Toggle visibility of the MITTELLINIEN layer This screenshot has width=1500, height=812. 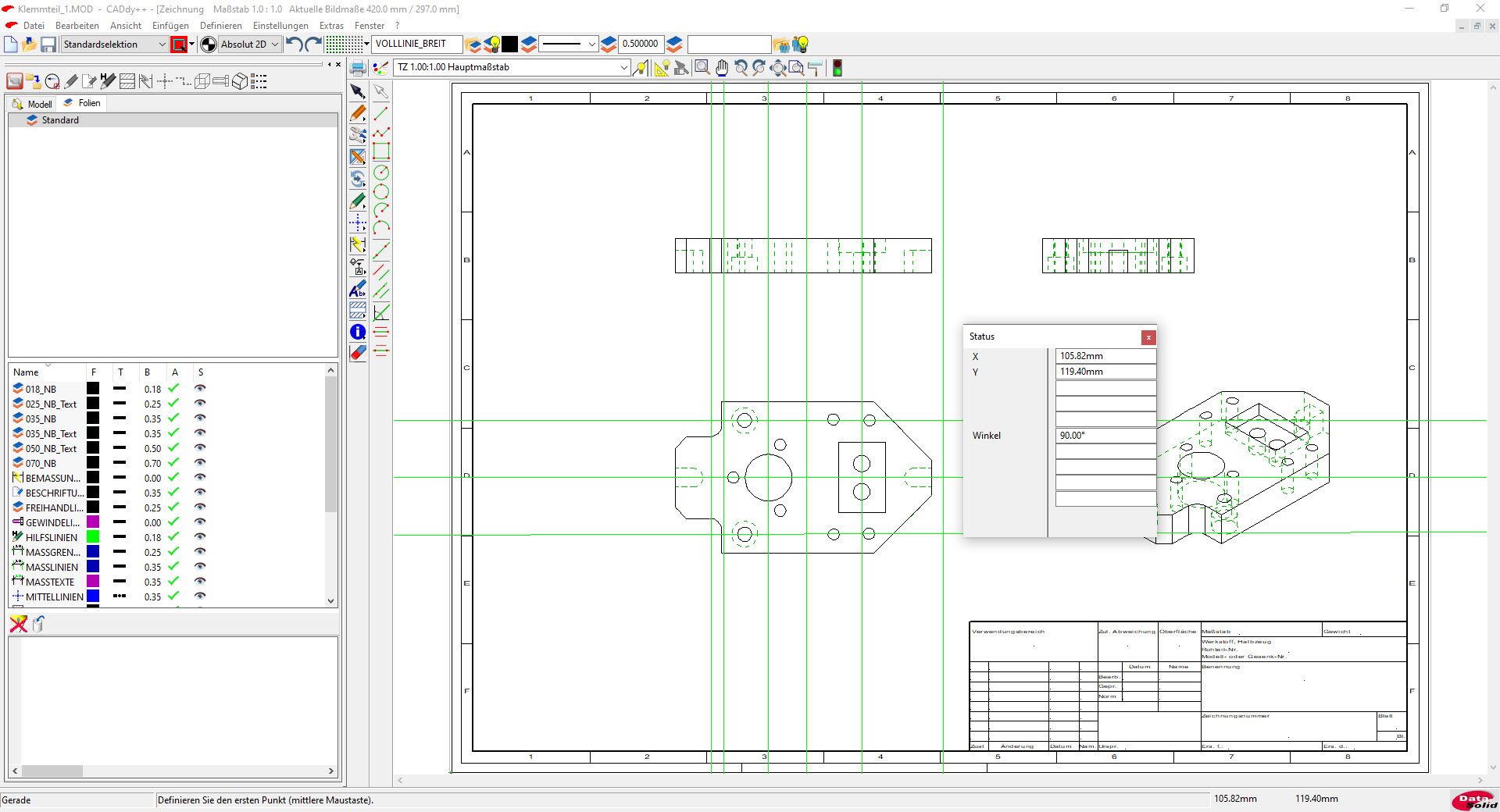point(200,597)
